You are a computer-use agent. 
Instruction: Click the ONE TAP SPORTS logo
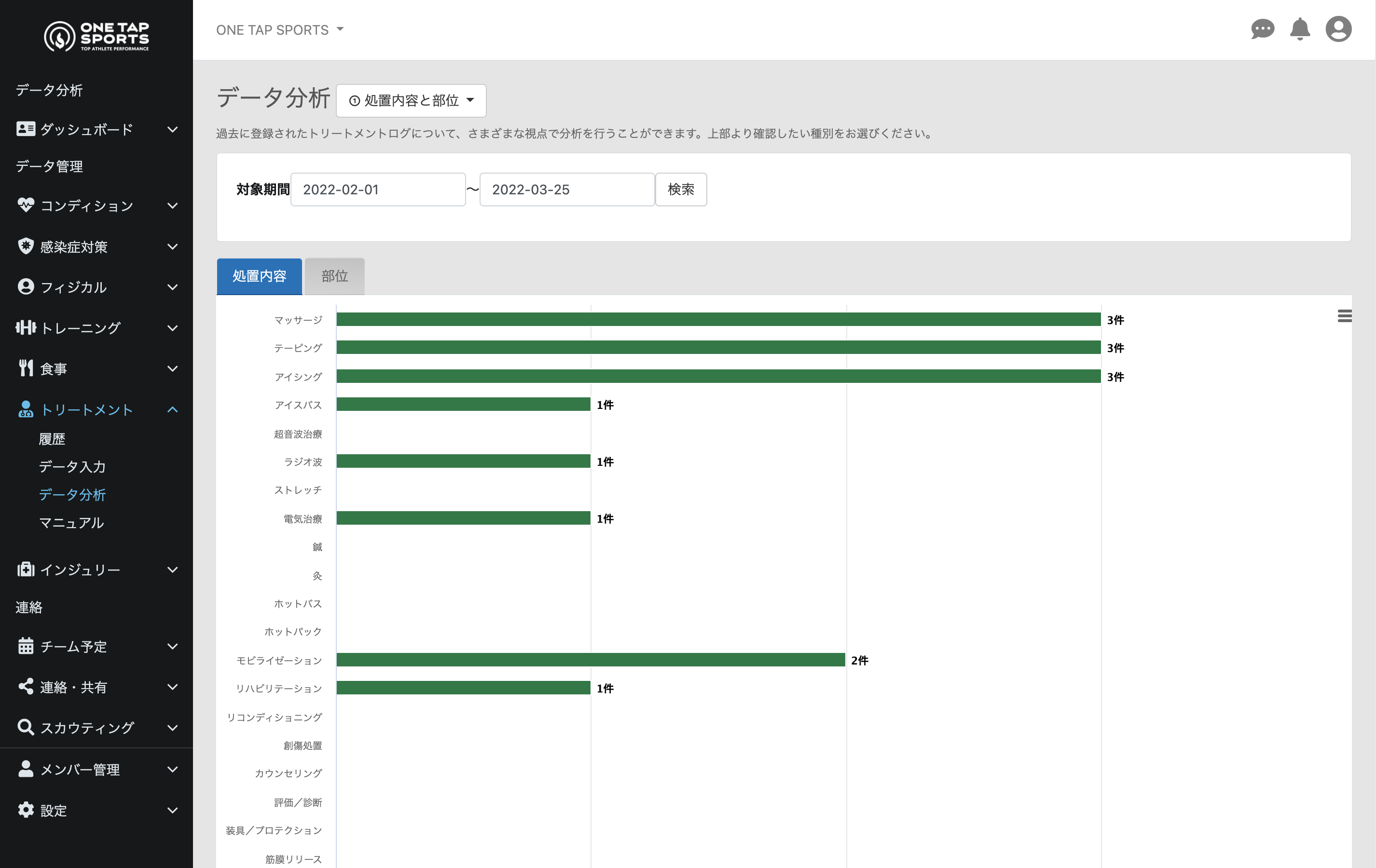click(x=96, y=36)
